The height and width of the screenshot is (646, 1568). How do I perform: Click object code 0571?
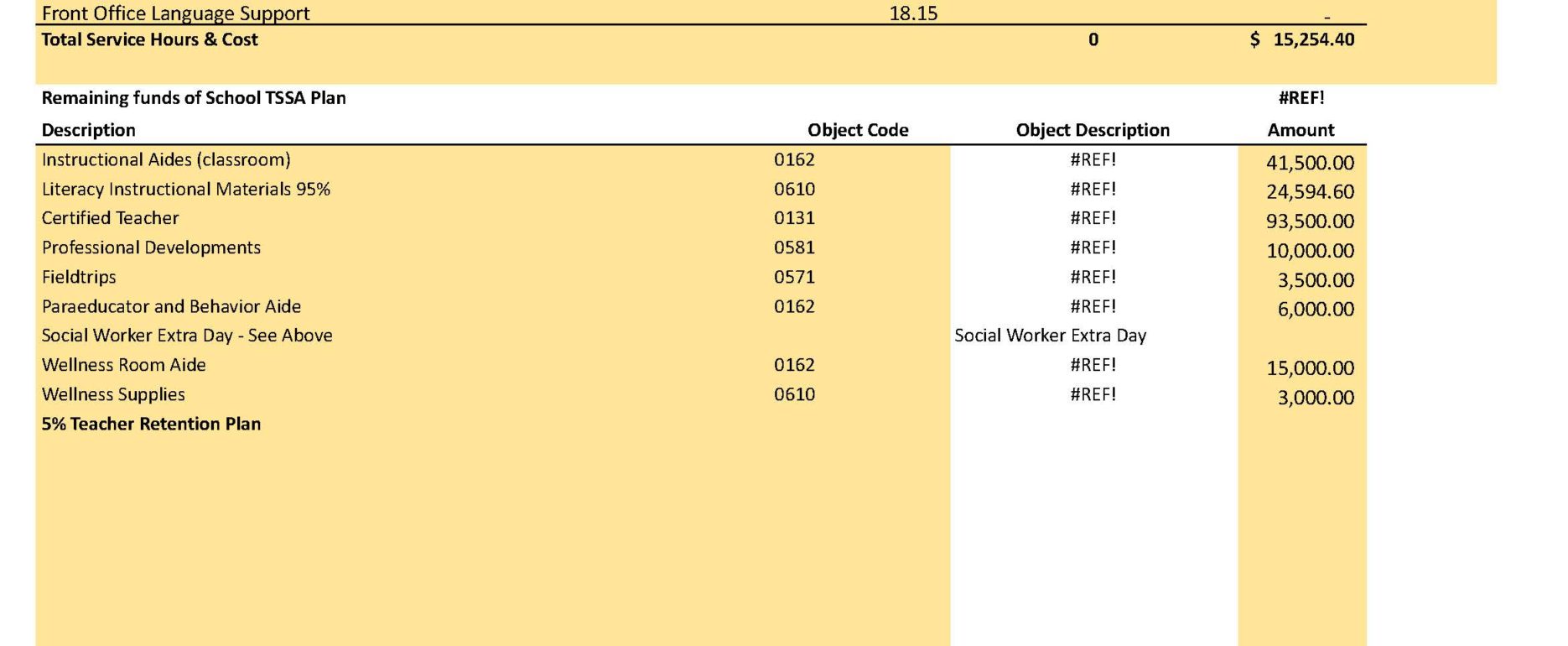point(794,277)
